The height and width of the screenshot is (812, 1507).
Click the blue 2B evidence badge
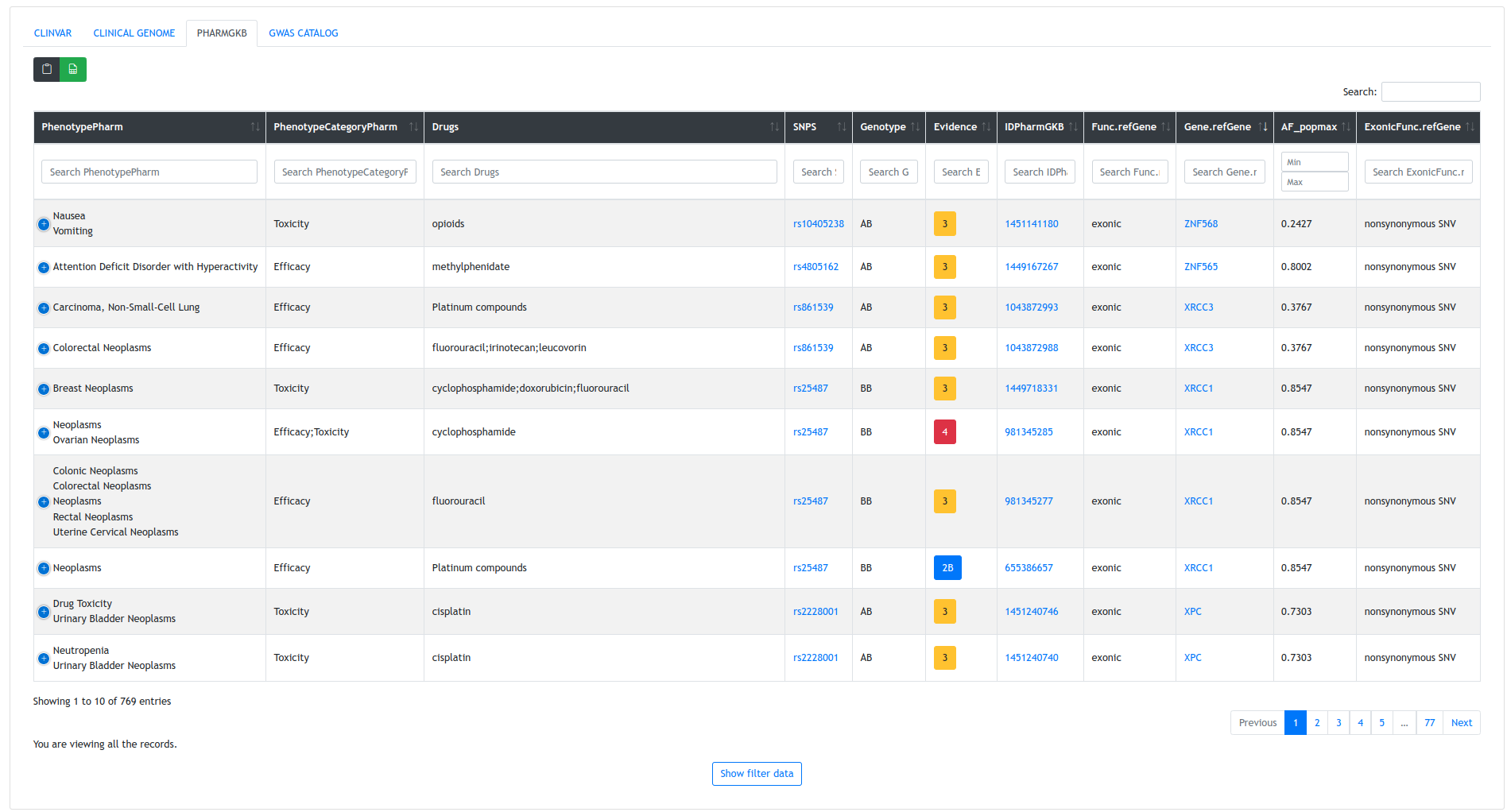pyautogui.click(x=947, y=568)
